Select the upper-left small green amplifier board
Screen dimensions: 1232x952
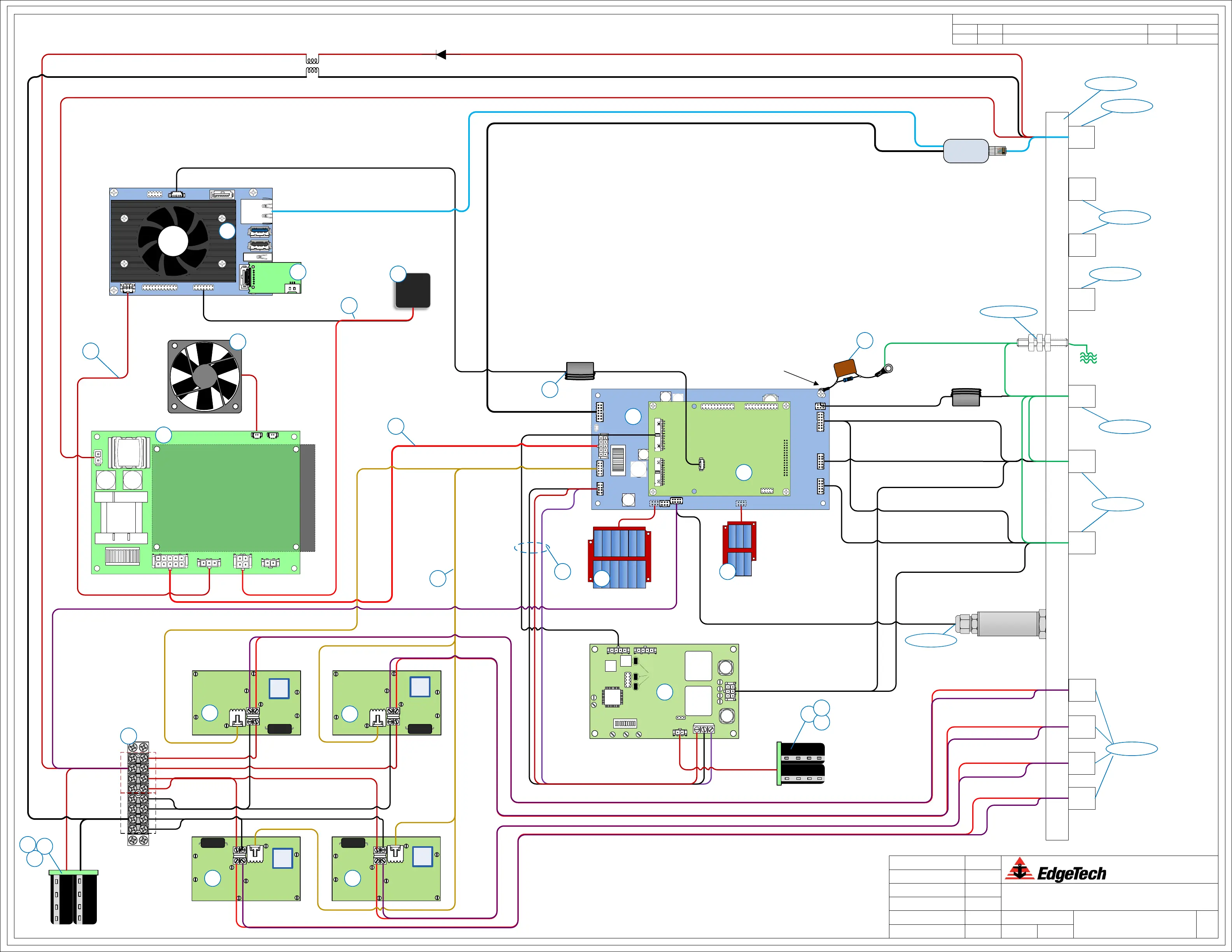pos(247,703)
